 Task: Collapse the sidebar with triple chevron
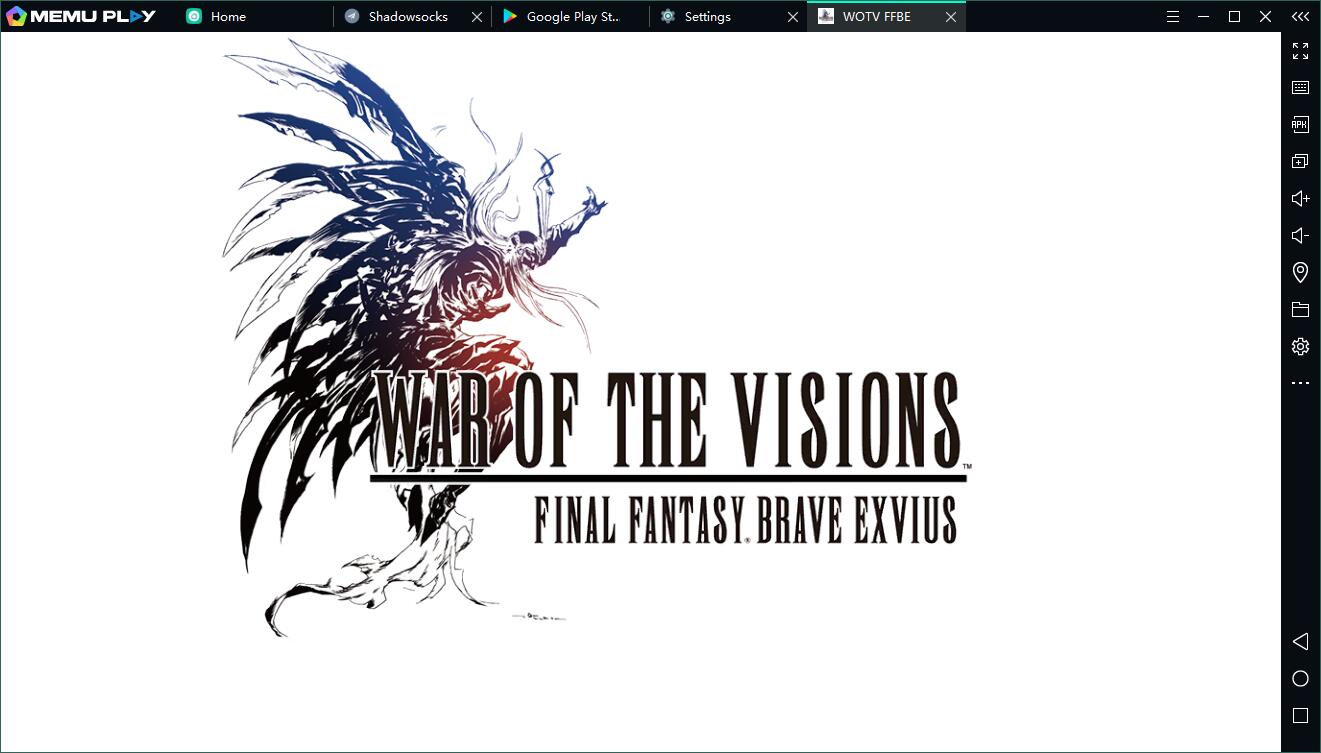pos(1300,17)
